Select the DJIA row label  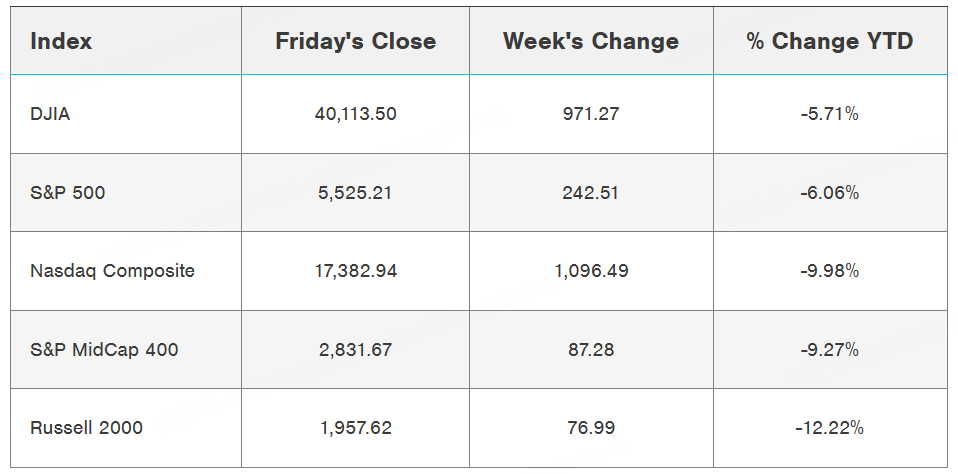coord(50,114)
